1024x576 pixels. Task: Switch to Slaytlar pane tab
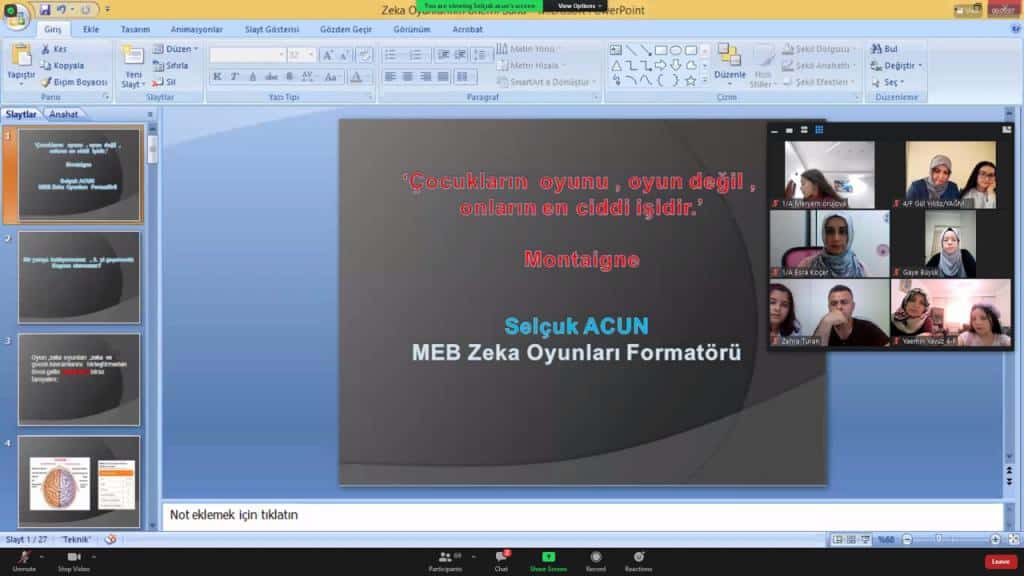pos(21,114)
